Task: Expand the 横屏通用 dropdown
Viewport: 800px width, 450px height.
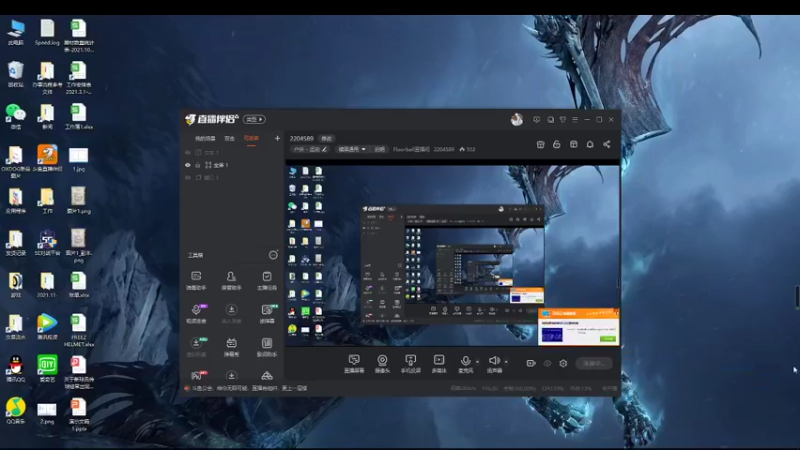Action: (x=352, y=149)
